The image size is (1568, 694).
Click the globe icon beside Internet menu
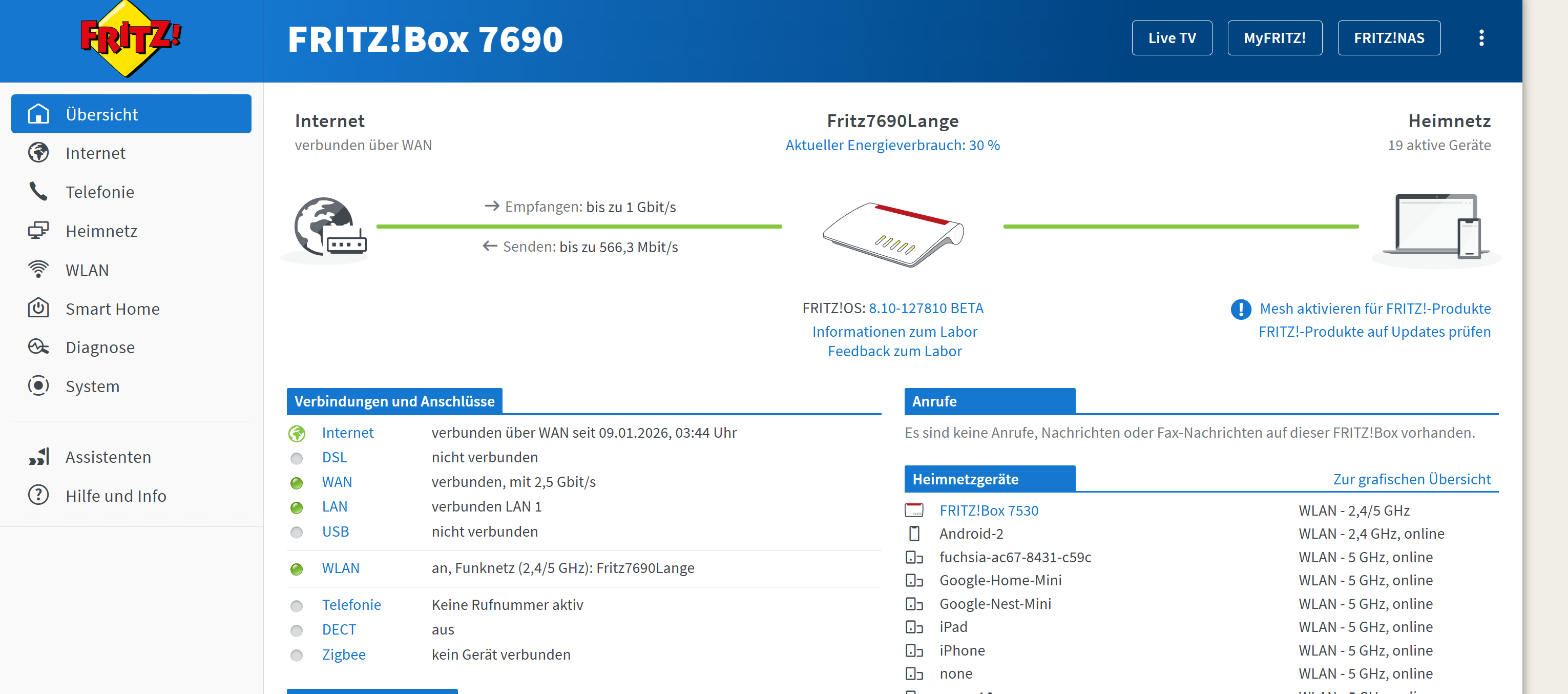38,153
